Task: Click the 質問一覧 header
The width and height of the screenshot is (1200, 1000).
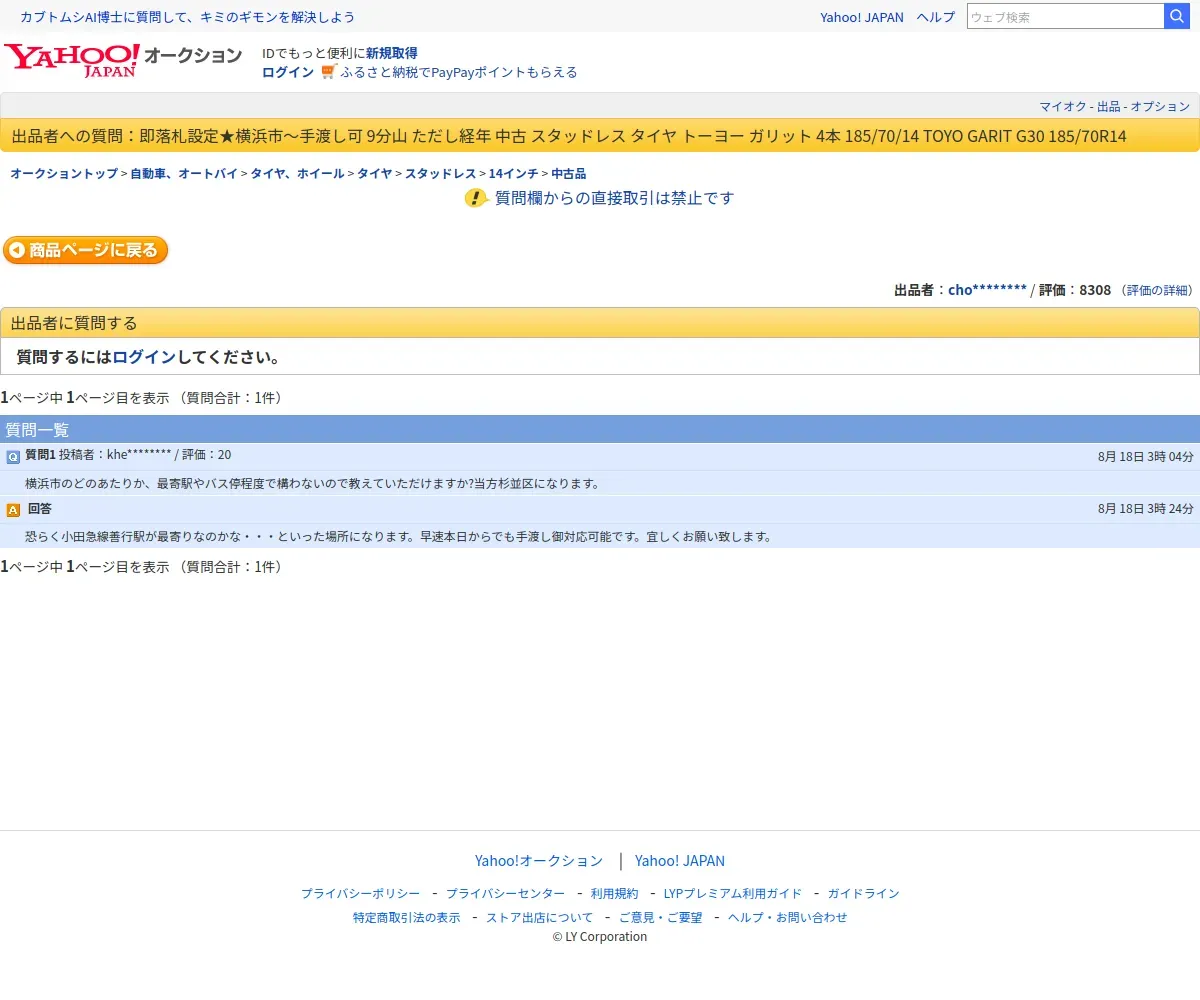Action: pos(600,430)
